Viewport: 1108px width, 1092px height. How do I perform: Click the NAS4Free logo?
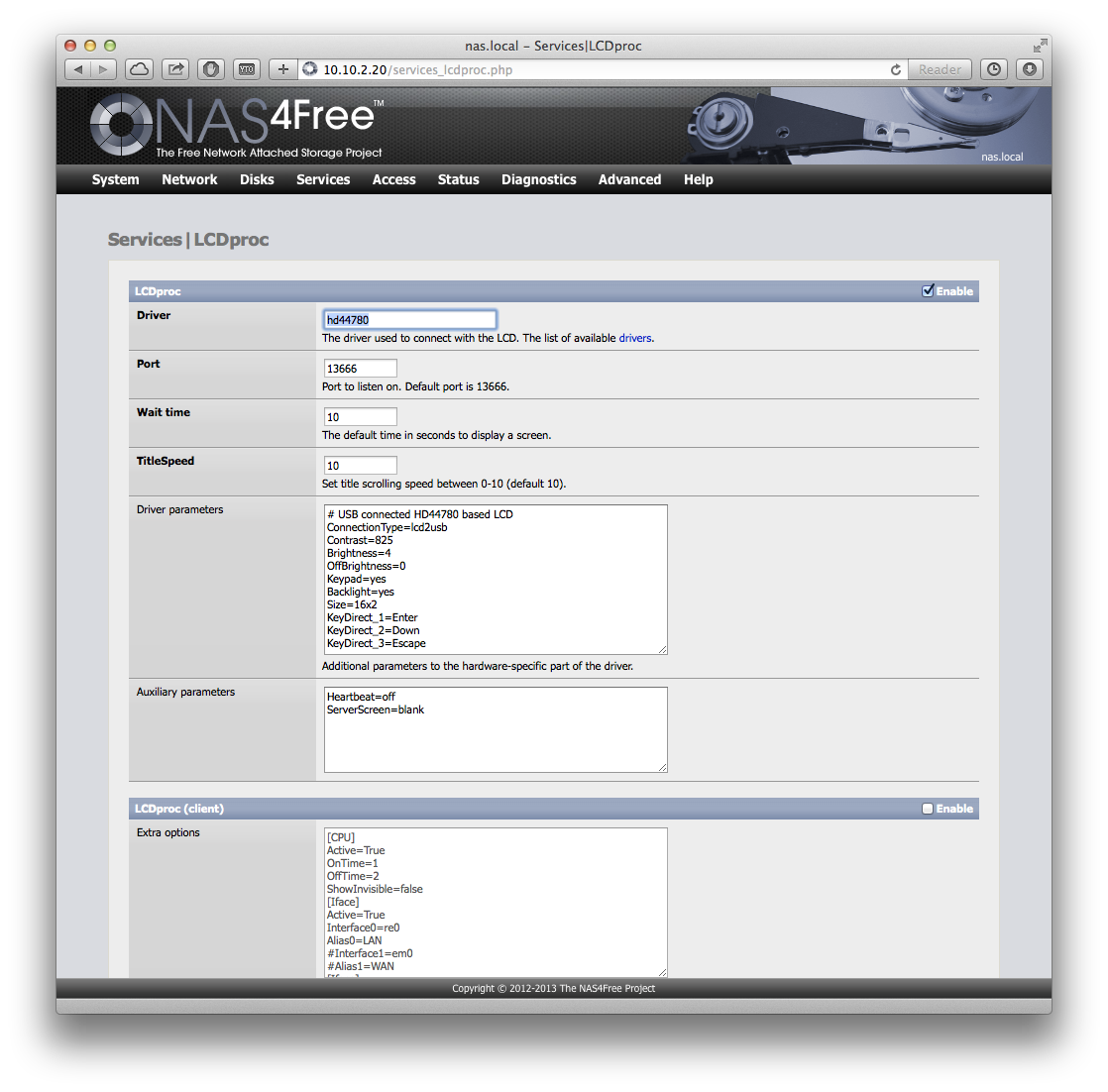point(237,126)
